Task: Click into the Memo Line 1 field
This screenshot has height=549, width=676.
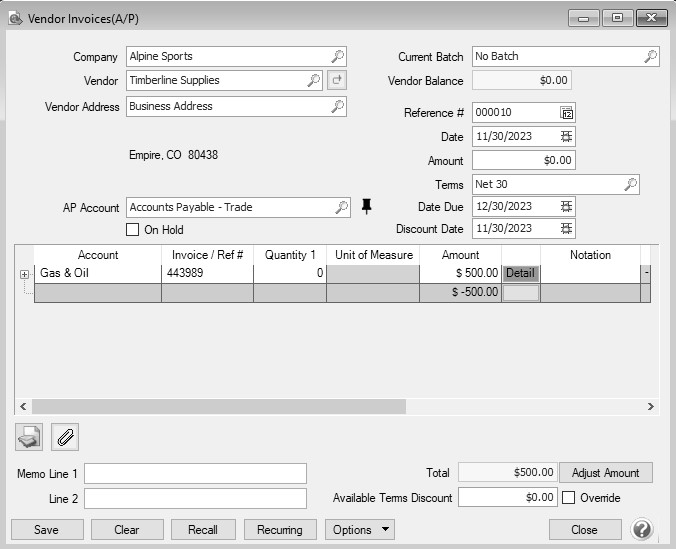Action: coord(195,473)
